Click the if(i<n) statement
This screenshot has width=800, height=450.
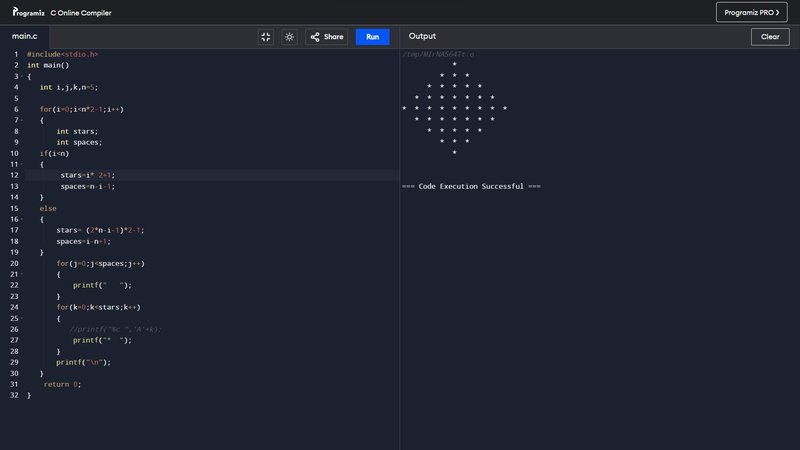click(x=54, y=153)
